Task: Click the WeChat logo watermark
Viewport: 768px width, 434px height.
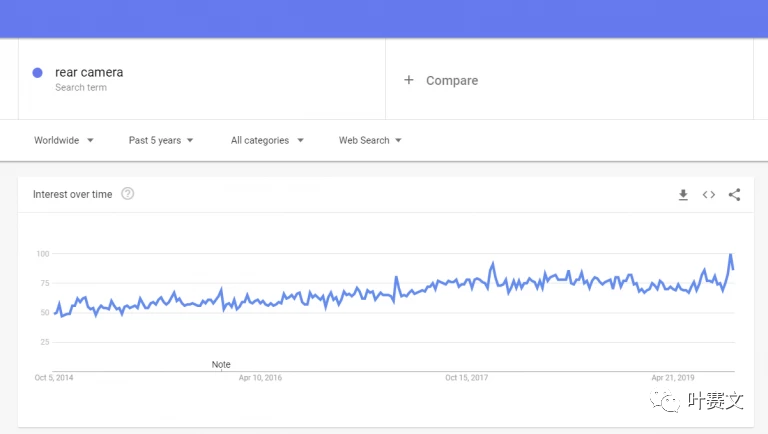Action: pyautogui.click(x=665, y=402)
